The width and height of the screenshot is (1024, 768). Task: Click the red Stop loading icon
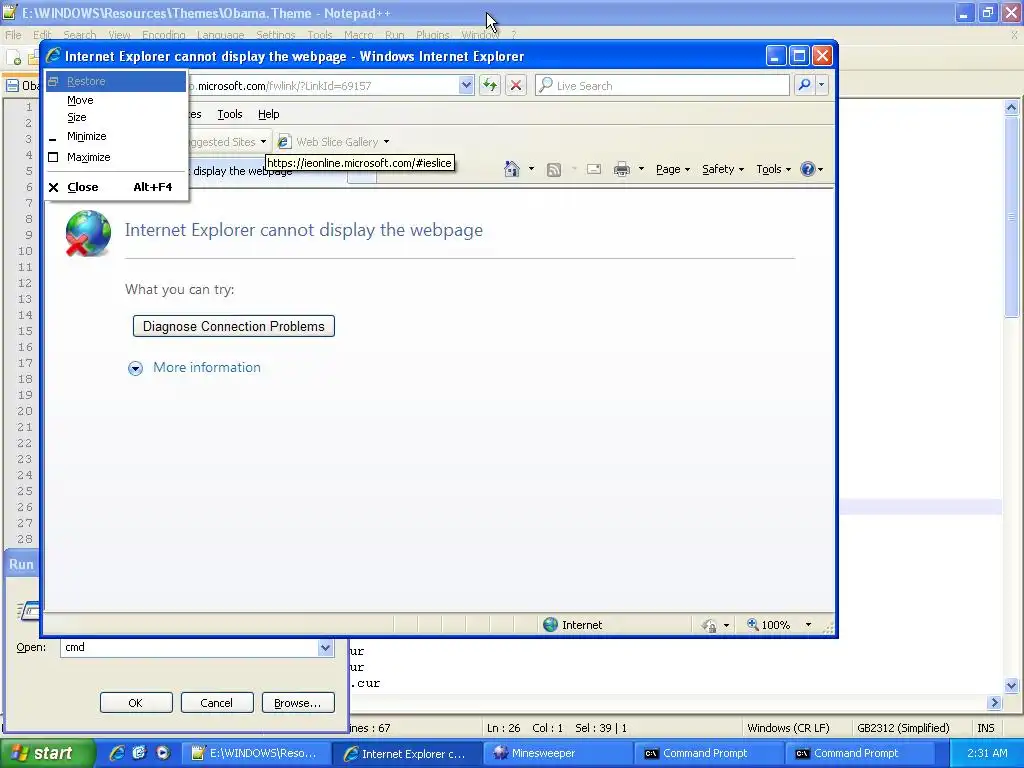click(516, 85)
